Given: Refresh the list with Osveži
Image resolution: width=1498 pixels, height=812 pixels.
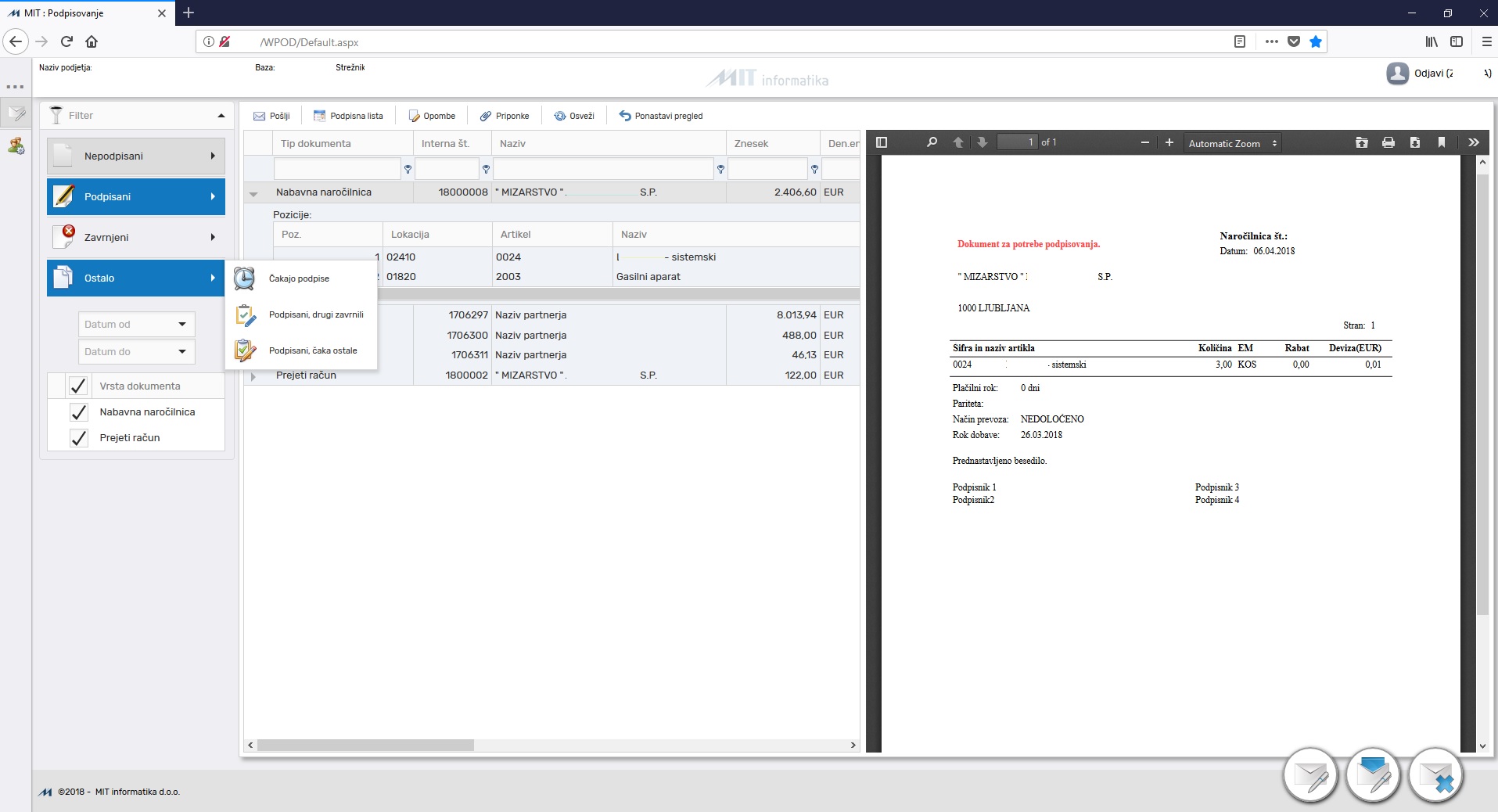Looking at the screenshot, I should (x=574, y=116).
